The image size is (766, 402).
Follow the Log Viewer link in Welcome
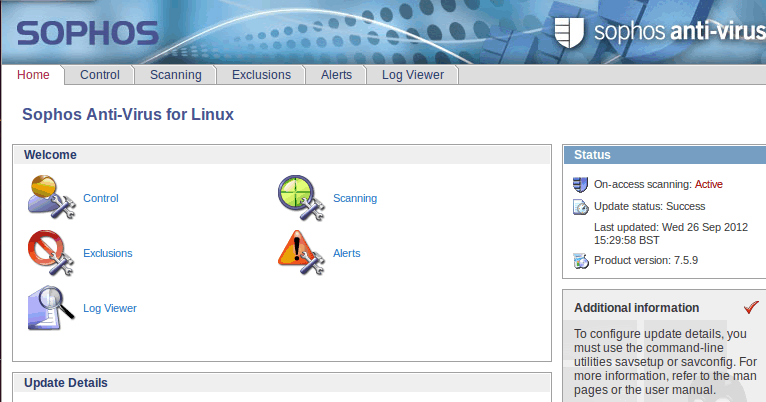[110, 308]
